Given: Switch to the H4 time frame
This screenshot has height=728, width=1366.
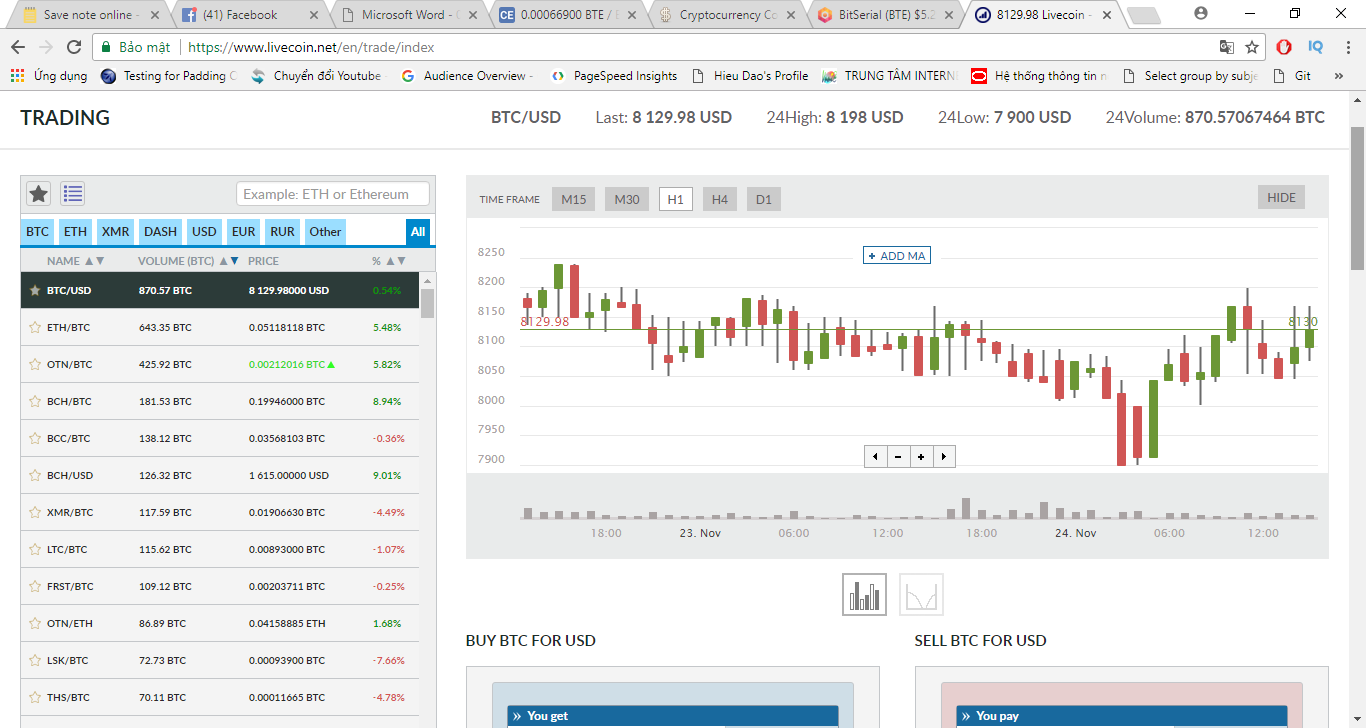Looking at the screenshot, I should click(x=719, y=199).
